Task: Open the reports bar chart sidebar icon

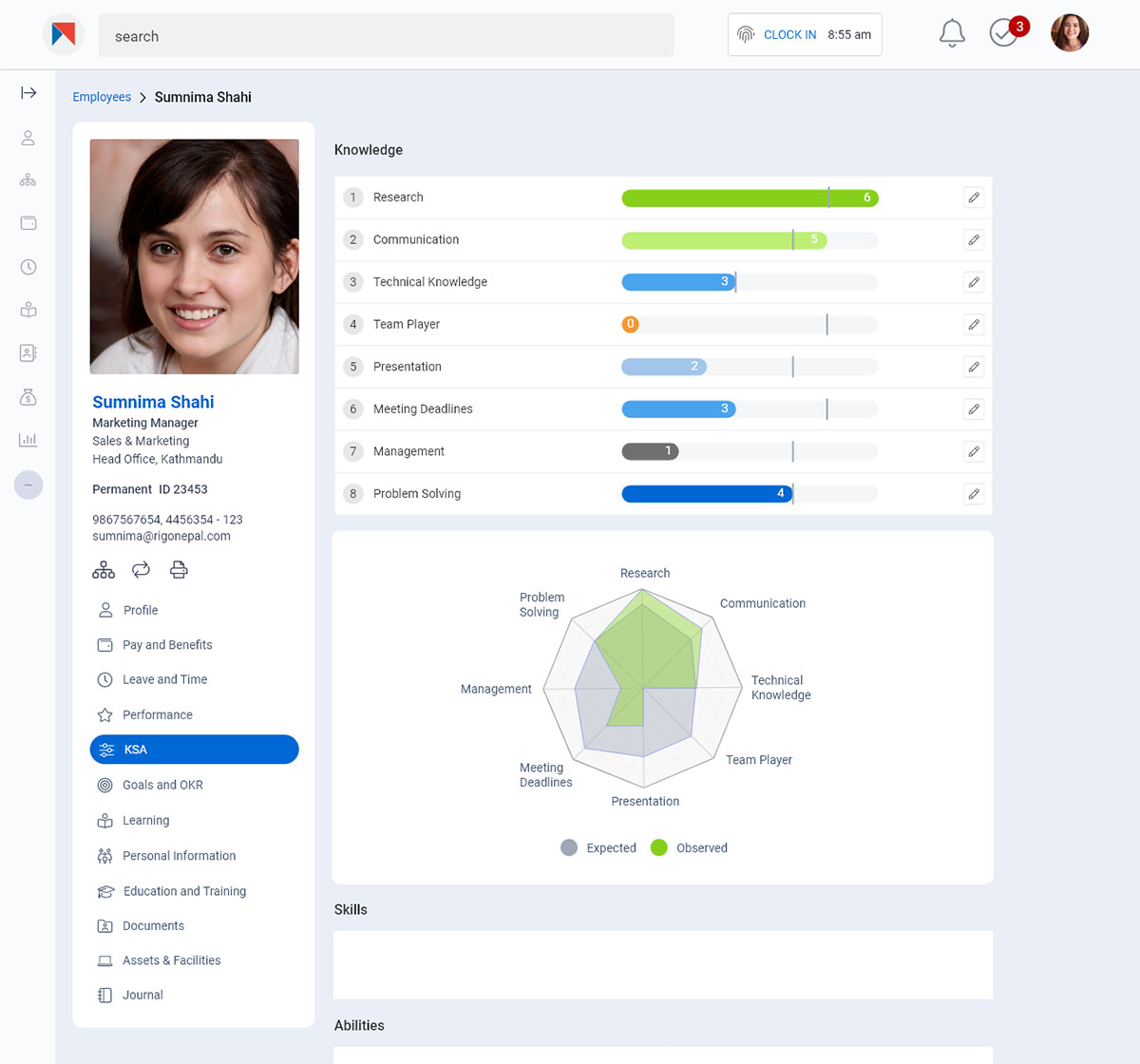Action: point(28,439)
